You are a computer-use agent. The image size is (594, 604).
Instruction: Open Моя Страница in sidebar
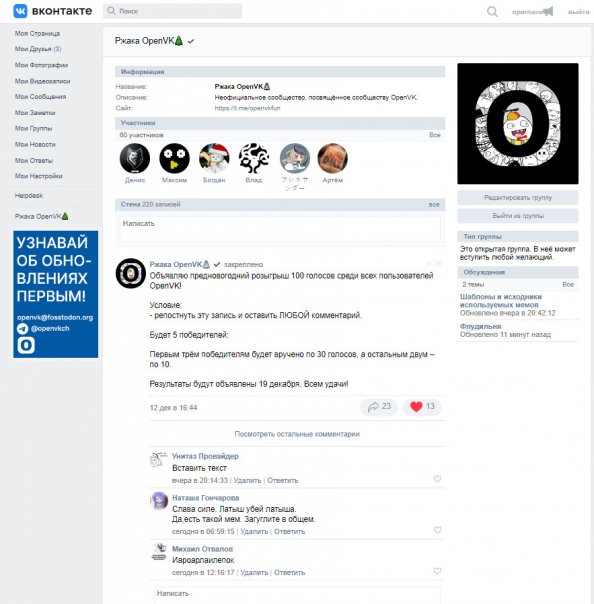click(x=37, y=34)
